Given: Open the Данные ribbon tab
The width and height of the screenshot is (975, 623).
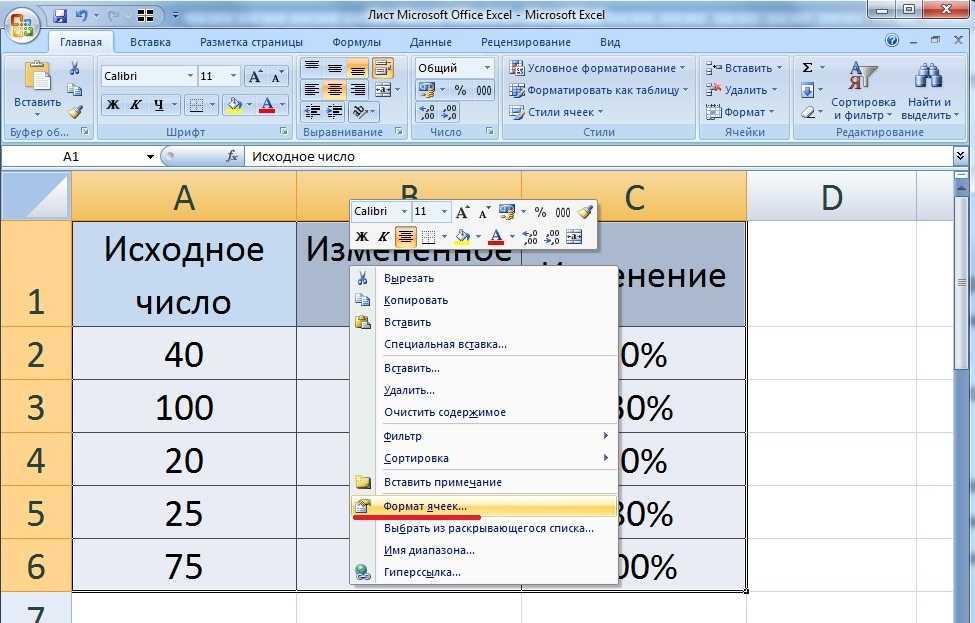Looking at the screenshot, I should (x=430, y=42).
